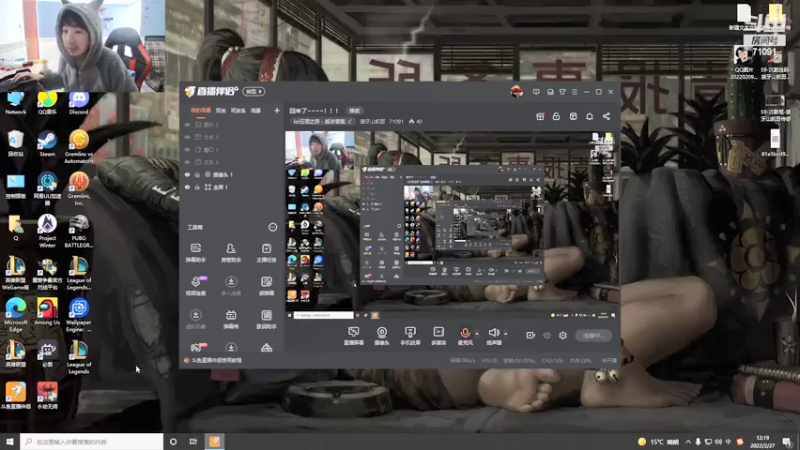Open the phone screen mirroring source
Screen dimensions: 800x450
410,336
